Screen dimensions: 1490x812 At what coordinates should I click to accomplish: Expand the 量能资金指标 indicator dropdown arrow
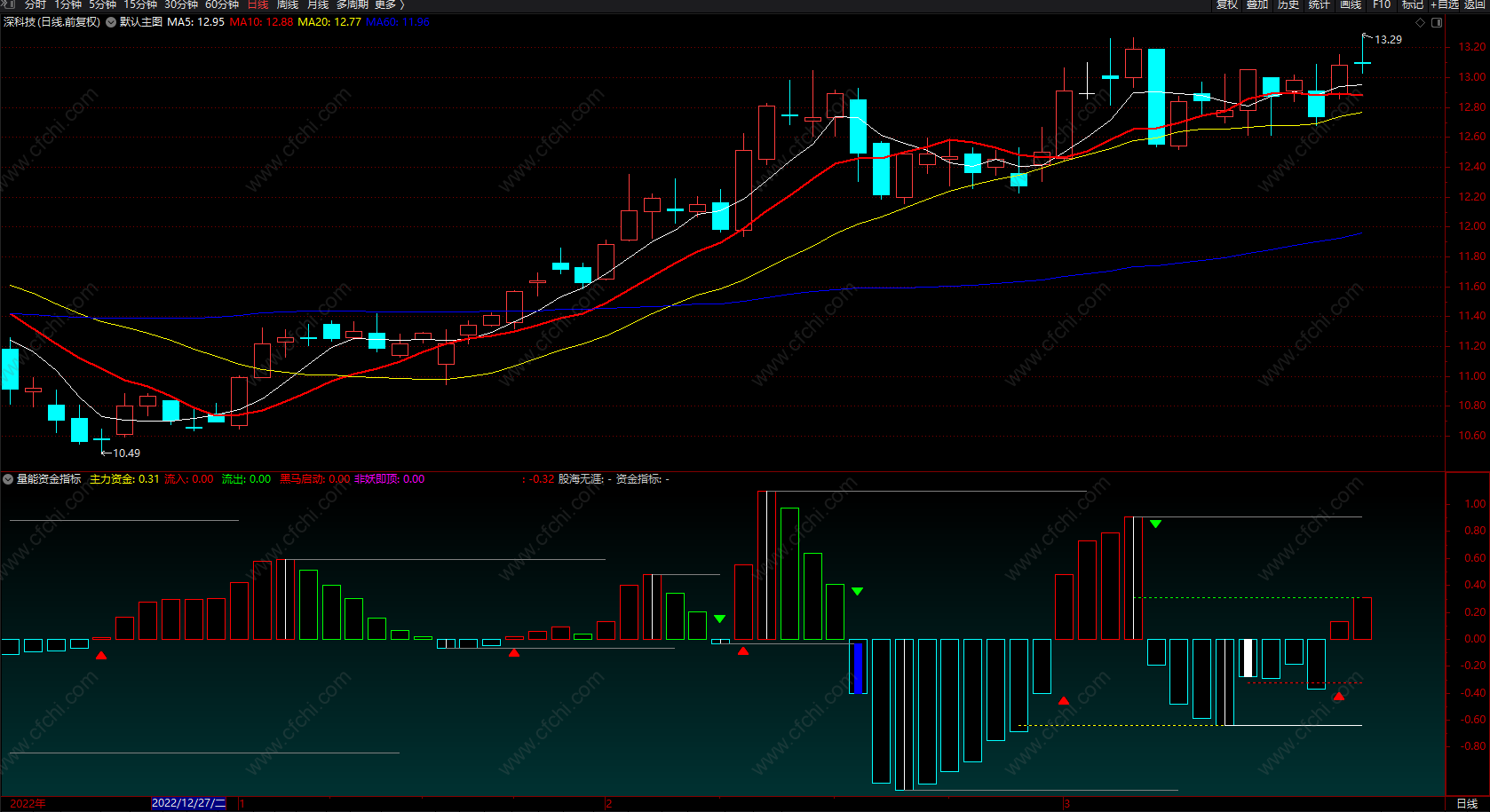coord(8,479)
